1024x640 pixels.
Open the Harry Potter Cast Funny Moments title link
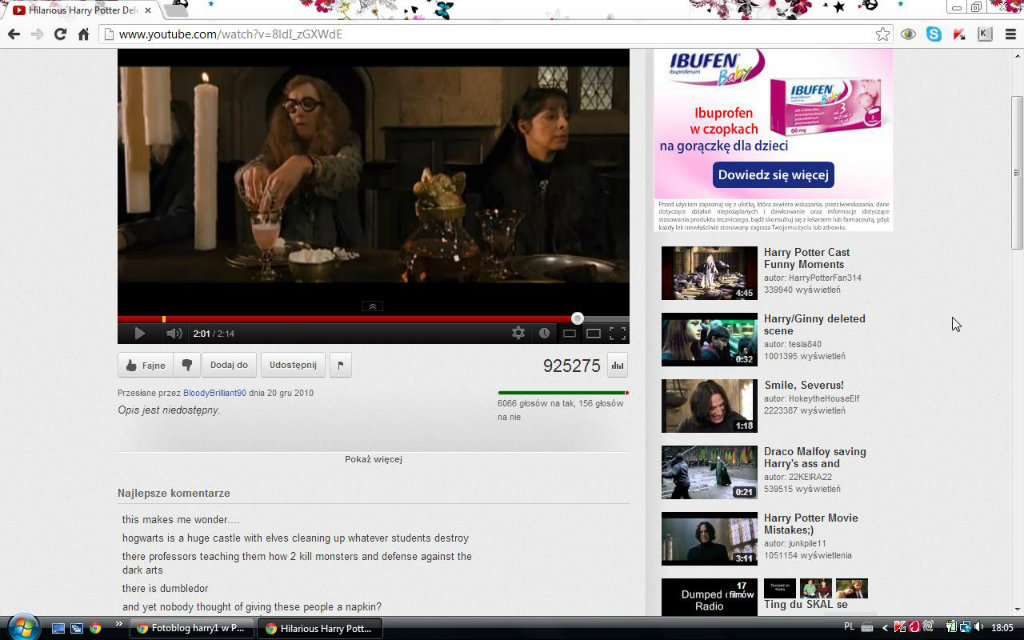click(807, 259)
